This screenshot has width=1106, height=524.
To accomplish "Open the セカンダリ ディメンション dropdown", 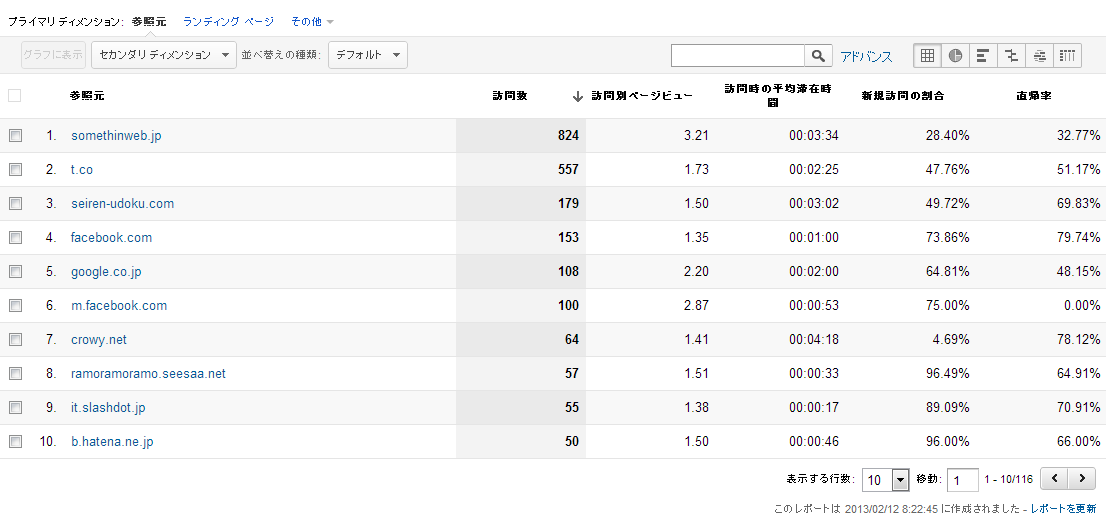I will point(163,55).
